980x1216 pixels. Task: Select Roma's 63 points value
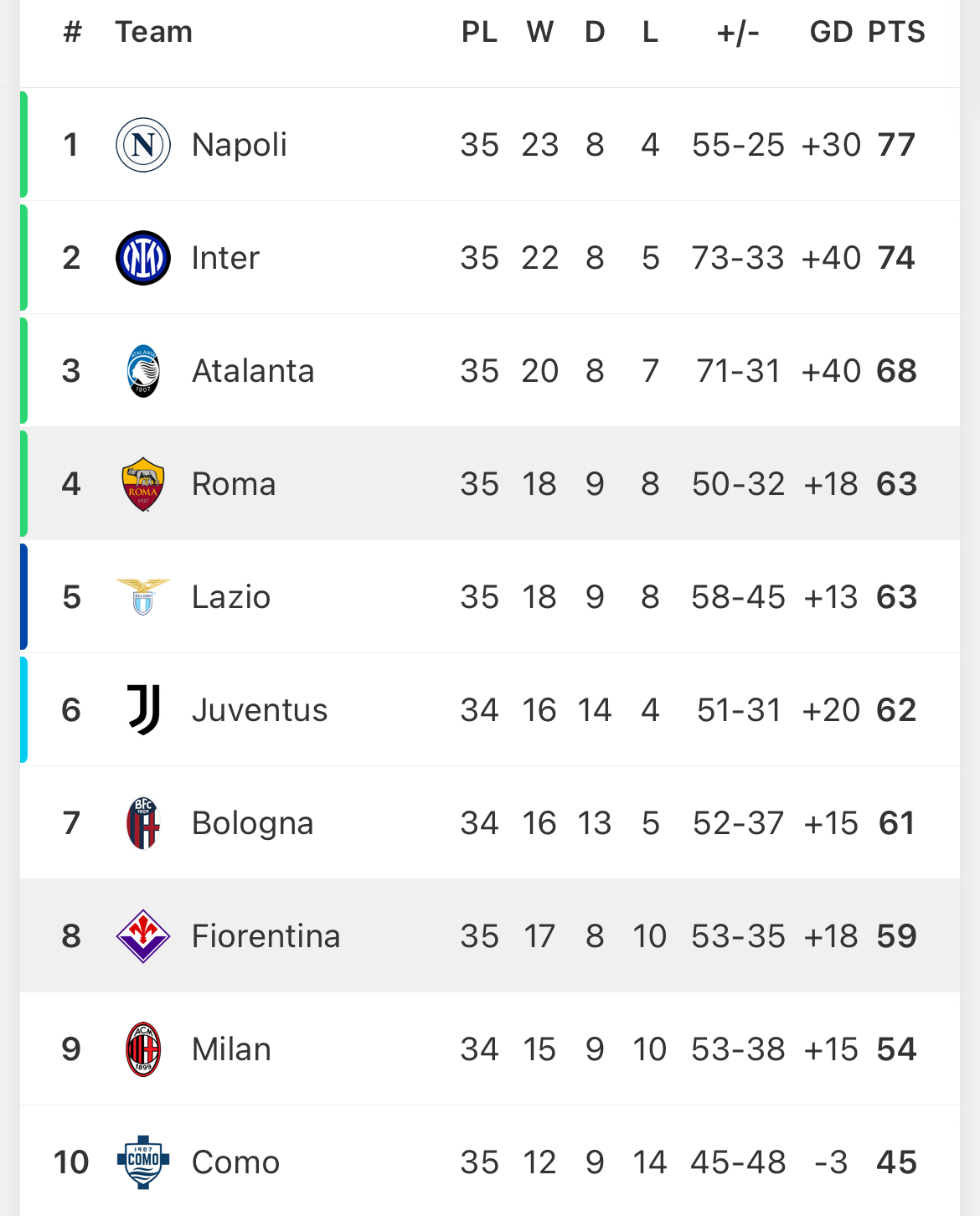tap(897, 484)
